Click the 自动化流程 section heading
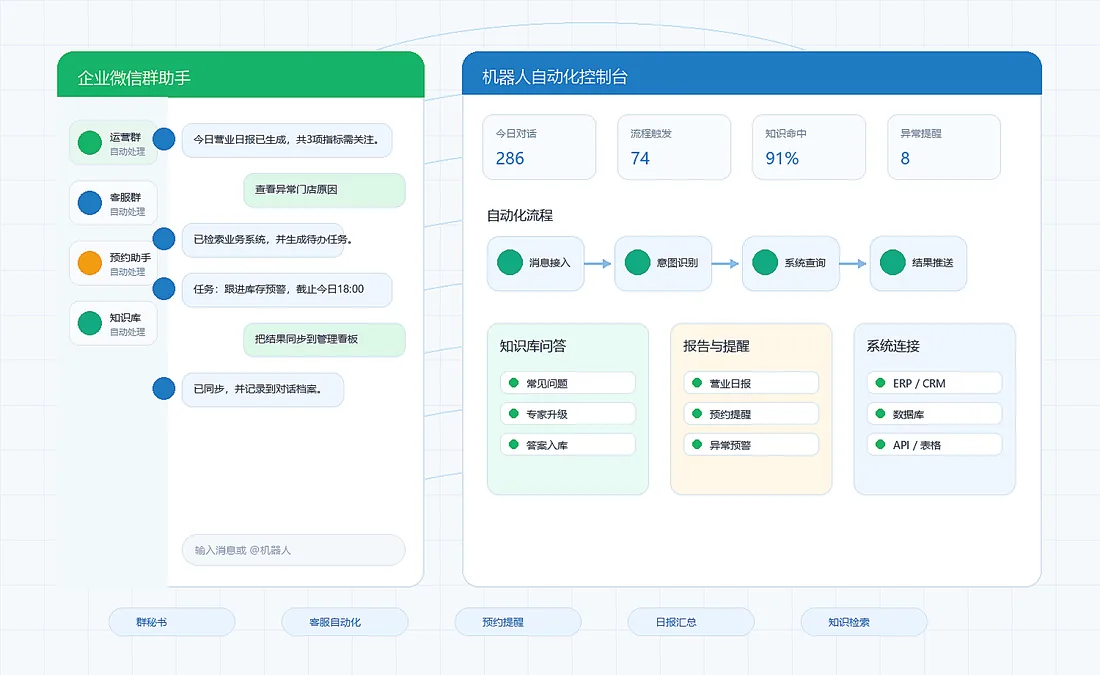The height and width of the screenshot is (675, 1100). point(520,215)
